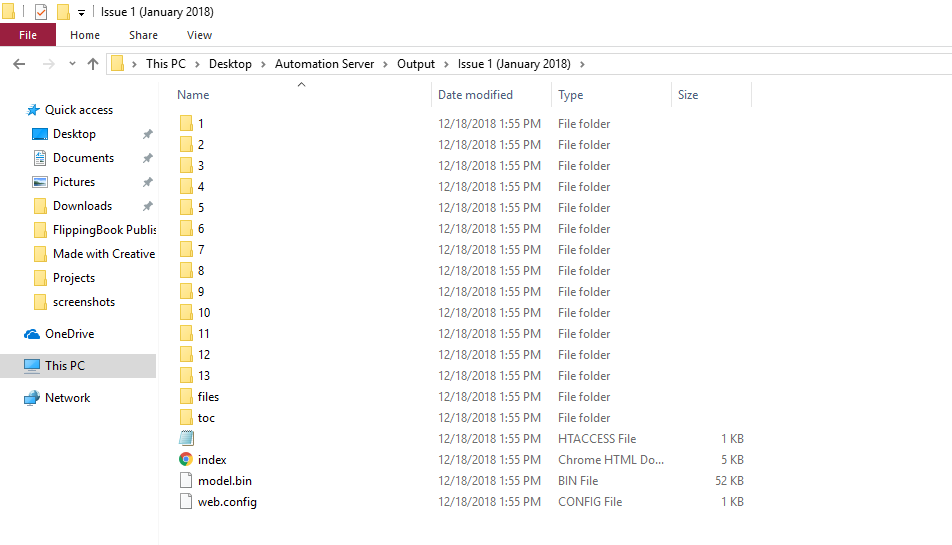Select folder icon of folder 10
Image resolution: width=952 pixels, height=545 pixels.
point(186,313)
